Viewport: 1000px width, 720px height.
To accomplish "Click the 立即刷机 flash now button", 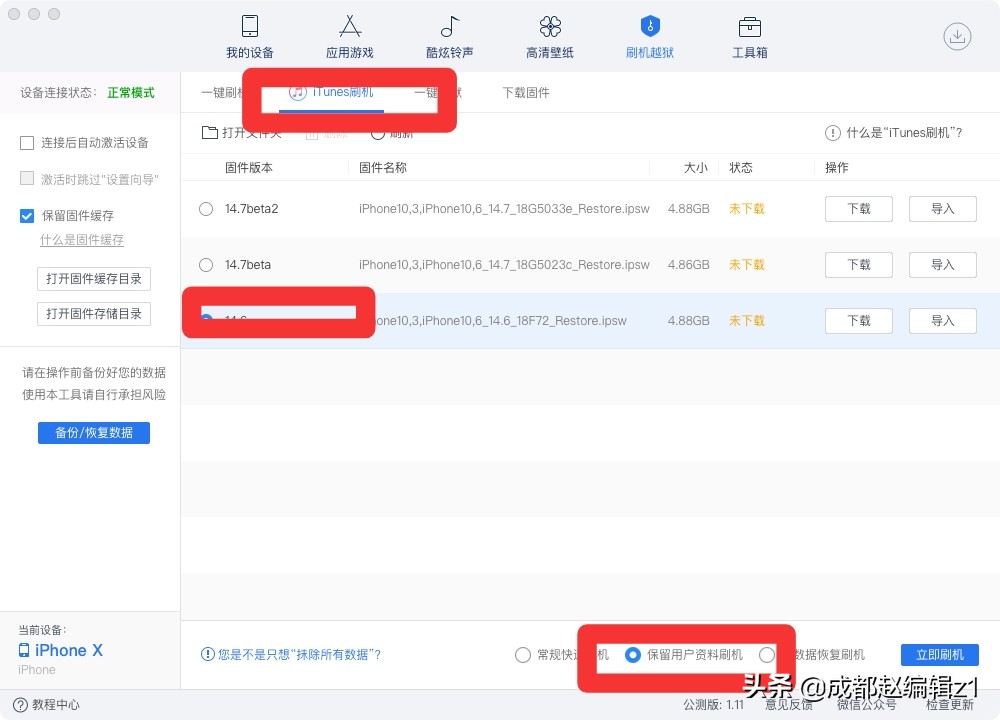I will tap(939, 654).
